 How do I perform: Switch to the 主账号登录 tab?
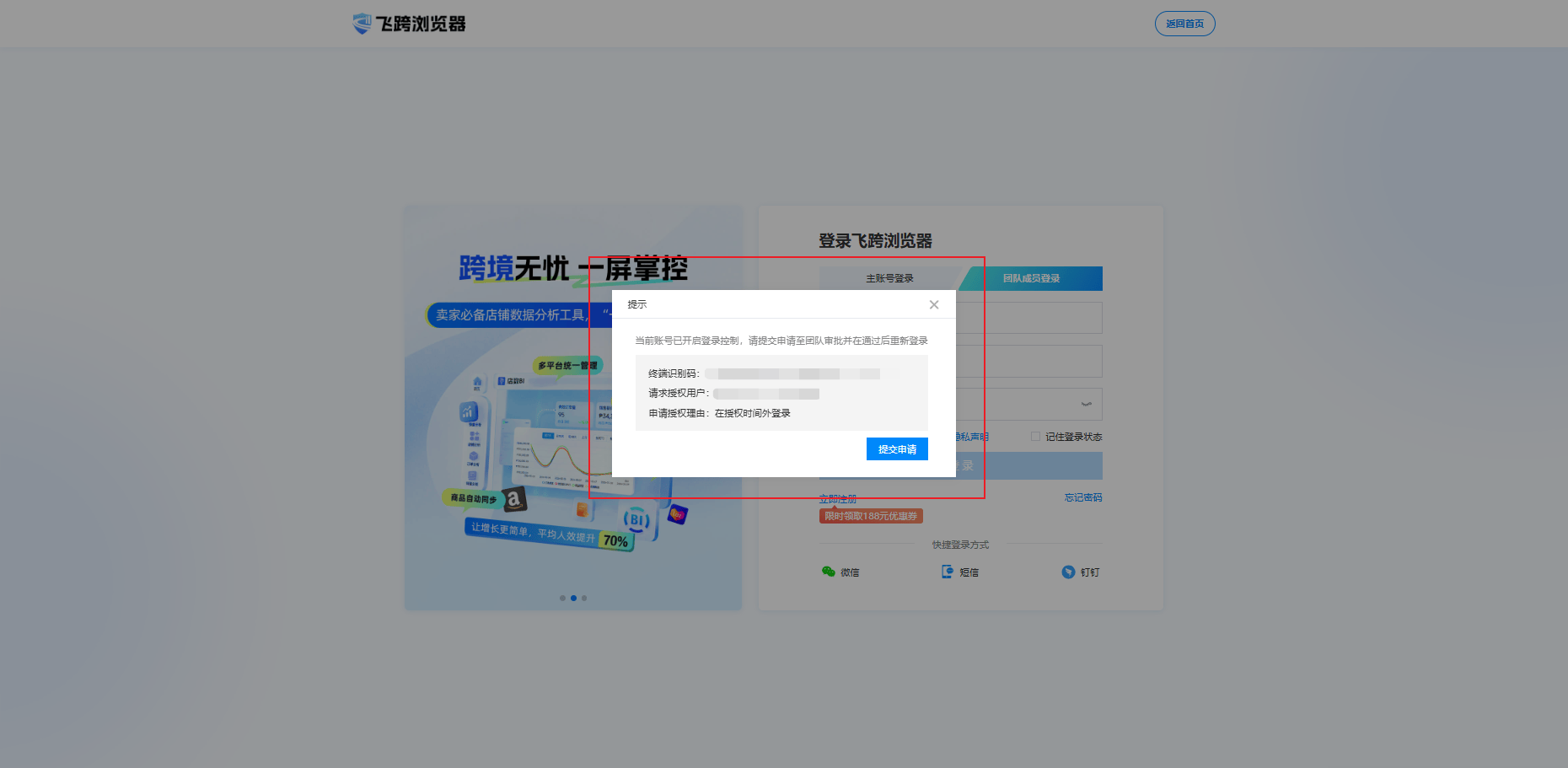[889, 278]
